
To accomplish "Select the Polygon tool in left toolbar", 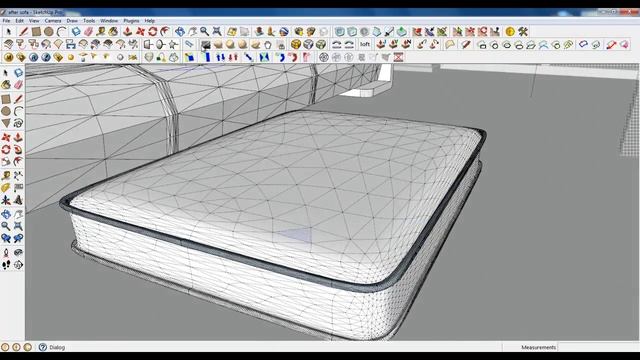I will coord(6,123).
